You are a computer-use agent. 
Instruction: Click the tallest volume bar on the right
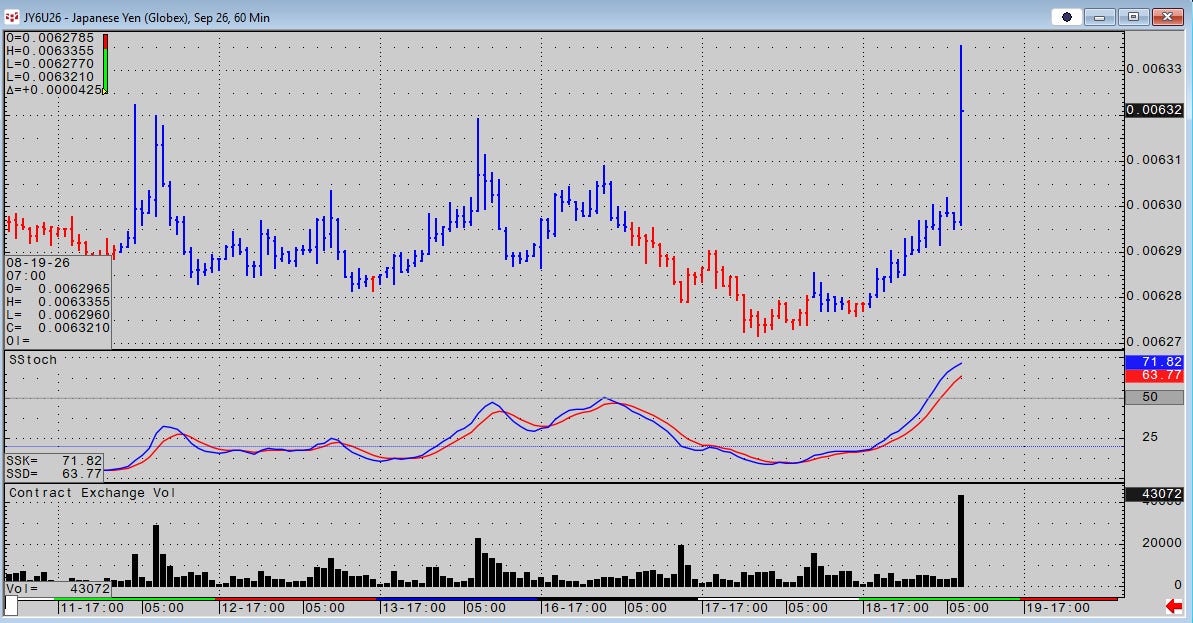click(961, 541)
